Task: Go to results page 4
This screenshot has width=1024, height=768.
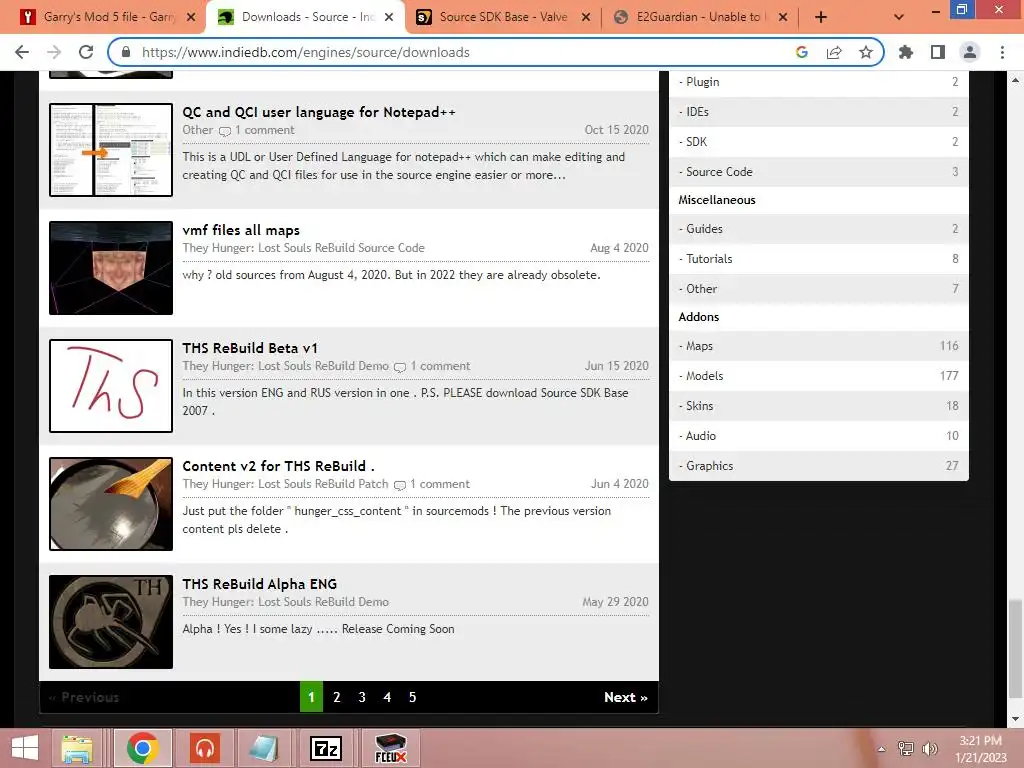Action: click(387, 697)
